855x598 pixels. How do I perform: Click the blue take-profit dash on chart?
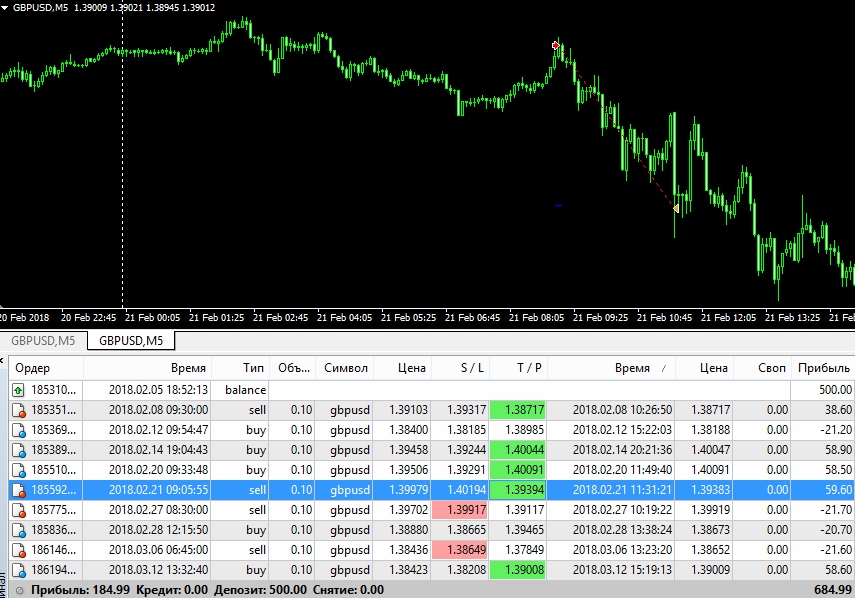557,205
